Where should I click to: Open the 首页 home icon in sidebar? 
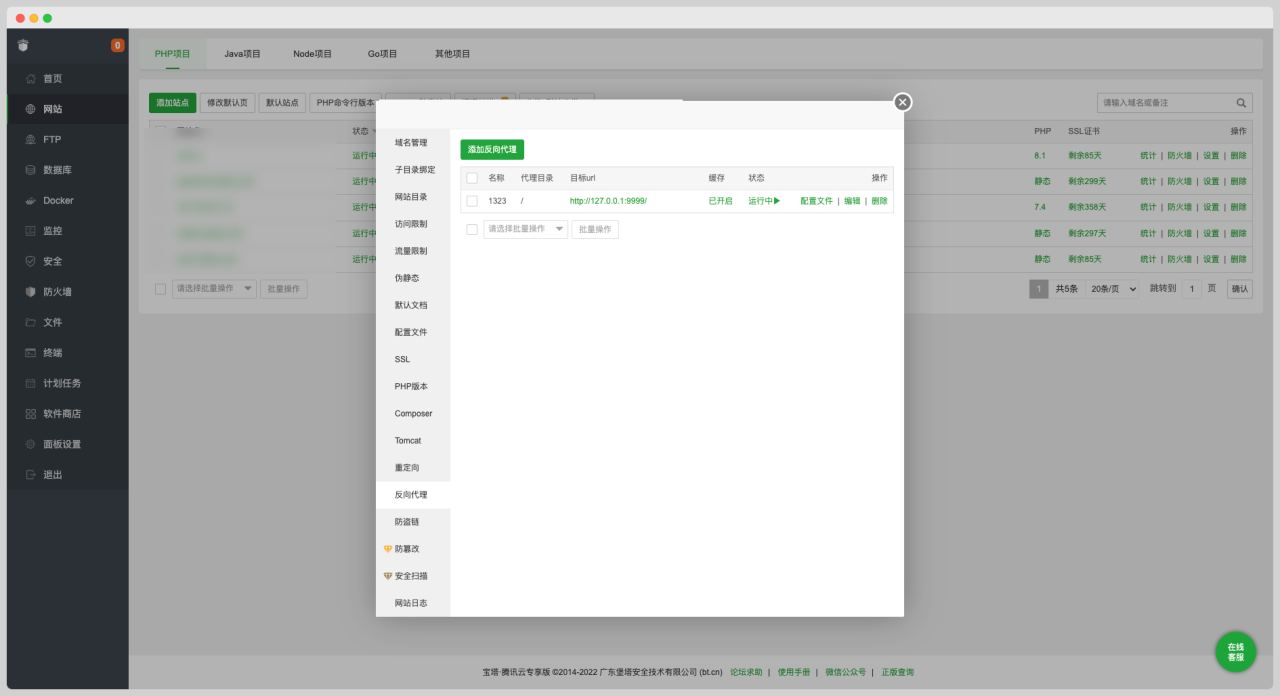coord(31,79)
